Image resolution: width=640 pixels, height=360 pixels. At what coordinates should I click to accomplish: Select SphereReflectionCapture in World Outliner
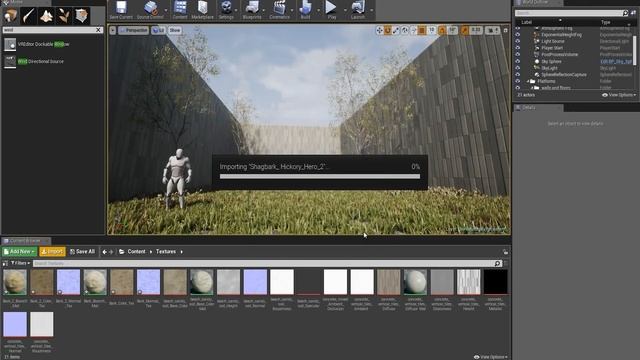pos(564,75)
